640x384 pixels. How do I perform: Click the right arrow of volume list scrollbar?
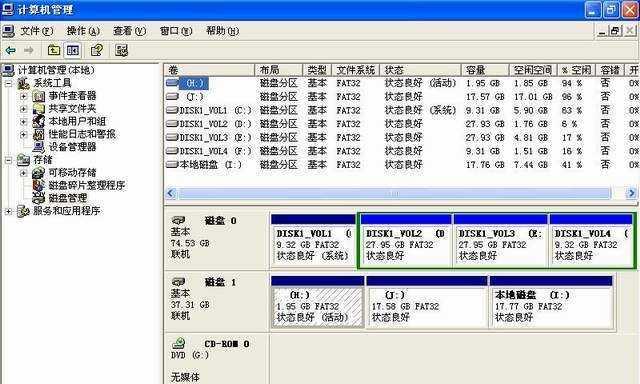pyautogui.click(x=631, y=193)
